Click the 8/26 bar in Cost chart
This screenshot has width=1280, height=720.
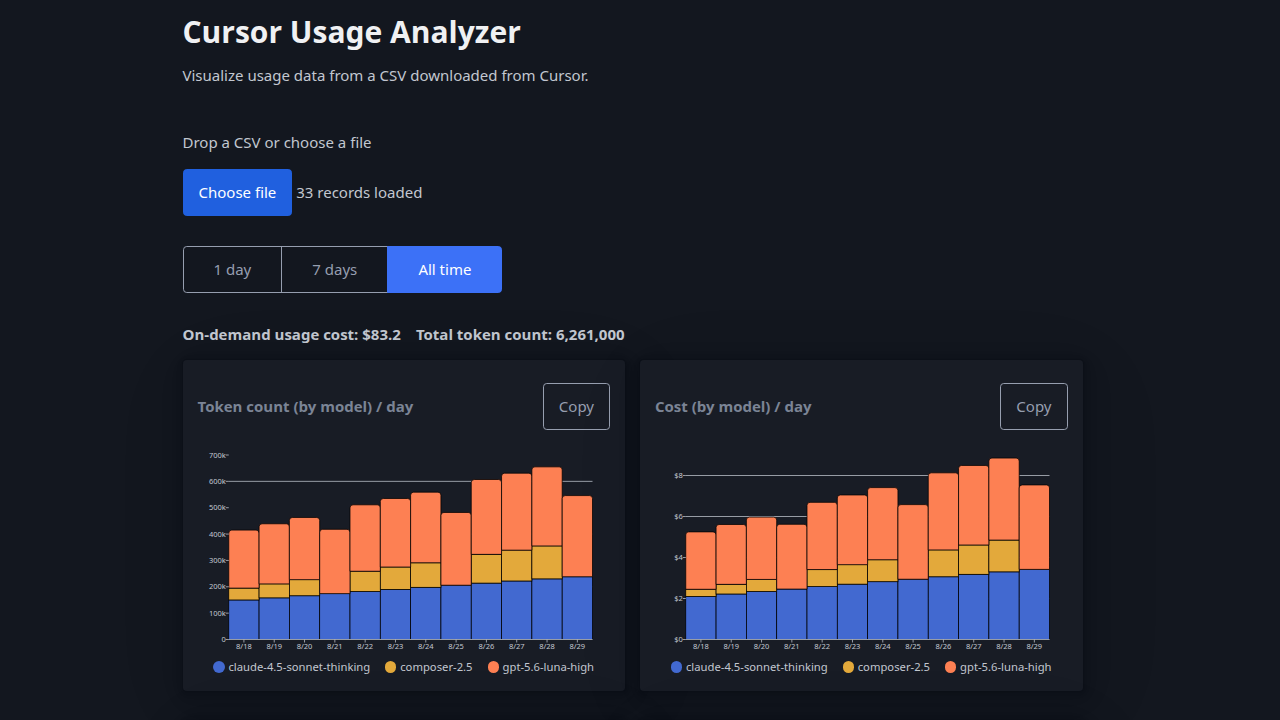(x=943, y=556)
